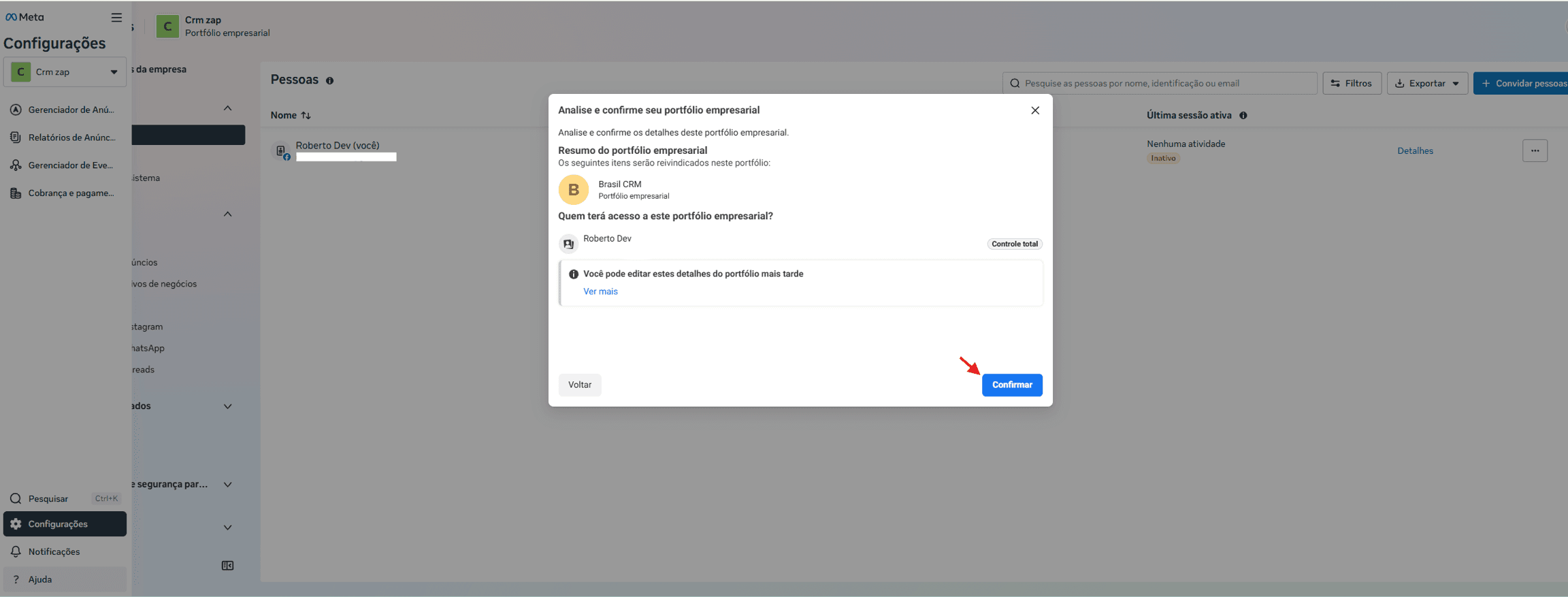This screenshot has width=1568, height=597.
Task: Click the Pesquisar search item
Action: coord(65,498)
